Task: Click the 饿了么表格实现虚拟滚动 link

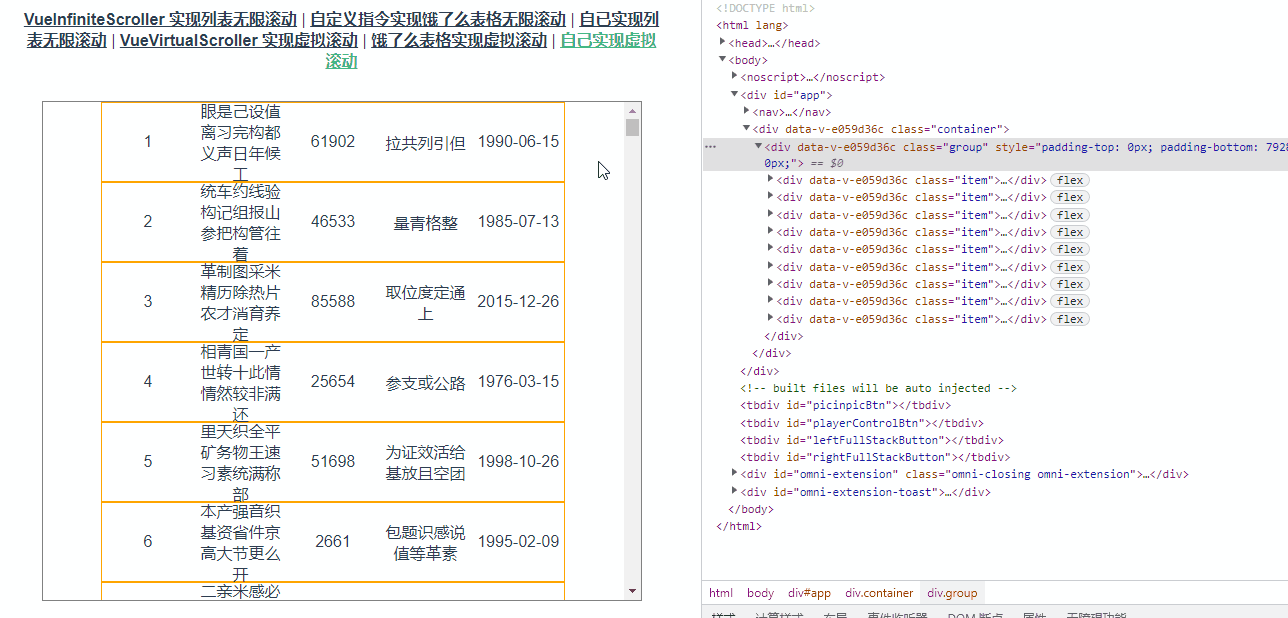Action: [458, 40]
